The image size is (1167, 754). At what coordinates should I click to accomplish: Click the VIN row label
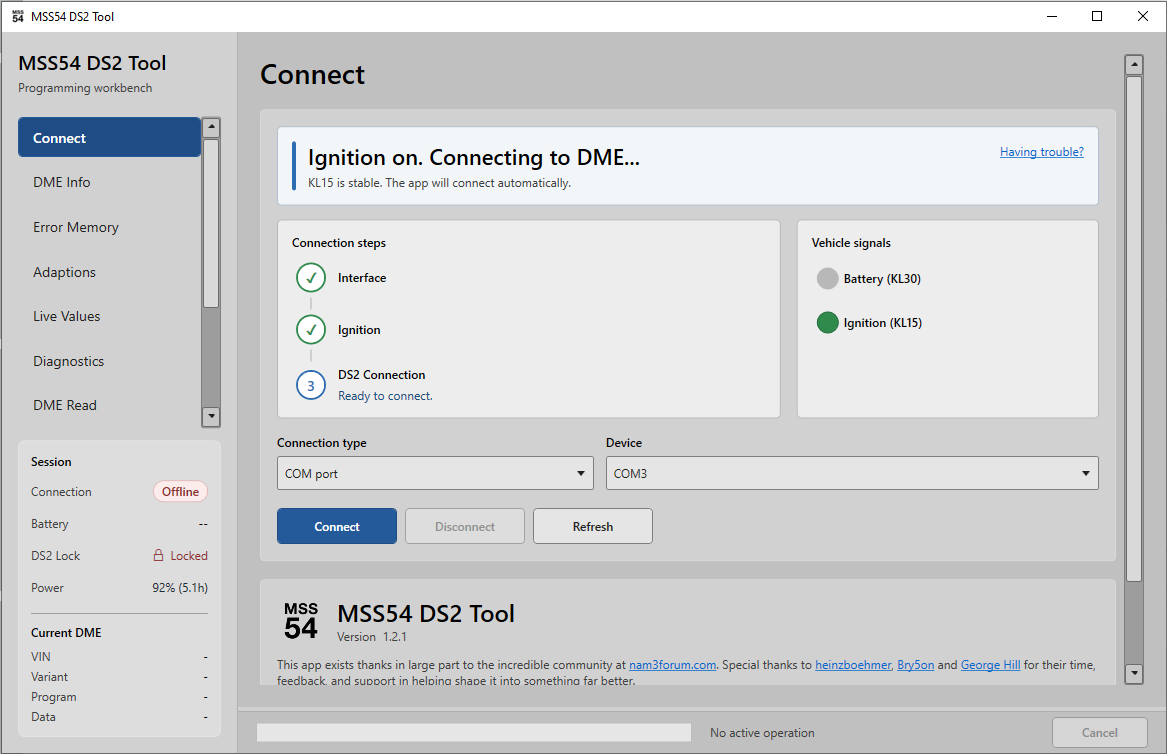41,656
